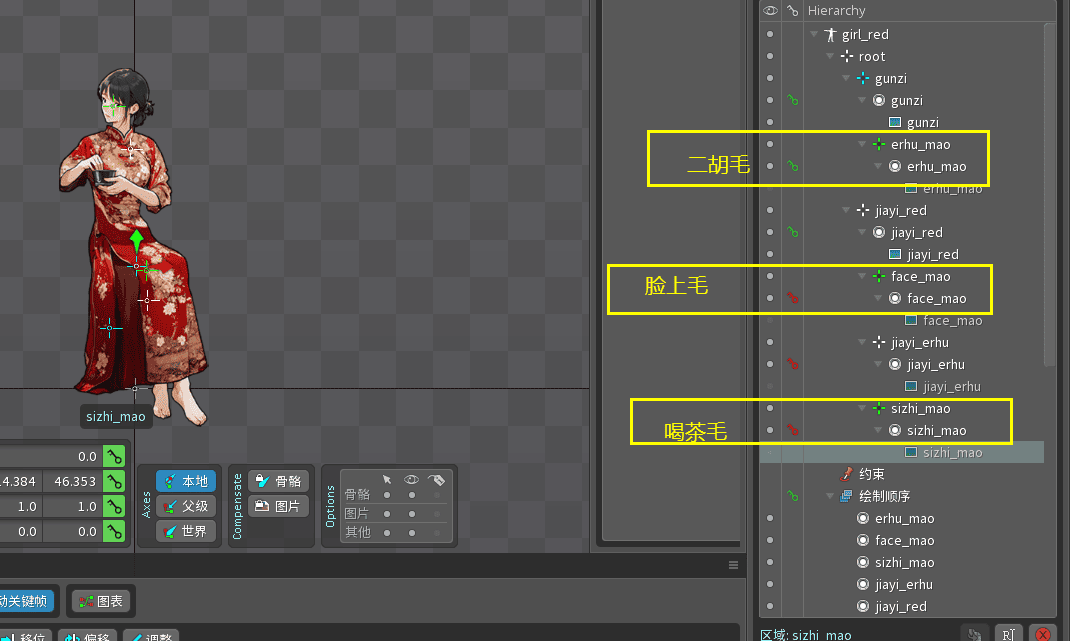Enable 骨骼 bone compensation button
The height and width of the screenshot is (641, 1070).
click(x=279, y=481)
